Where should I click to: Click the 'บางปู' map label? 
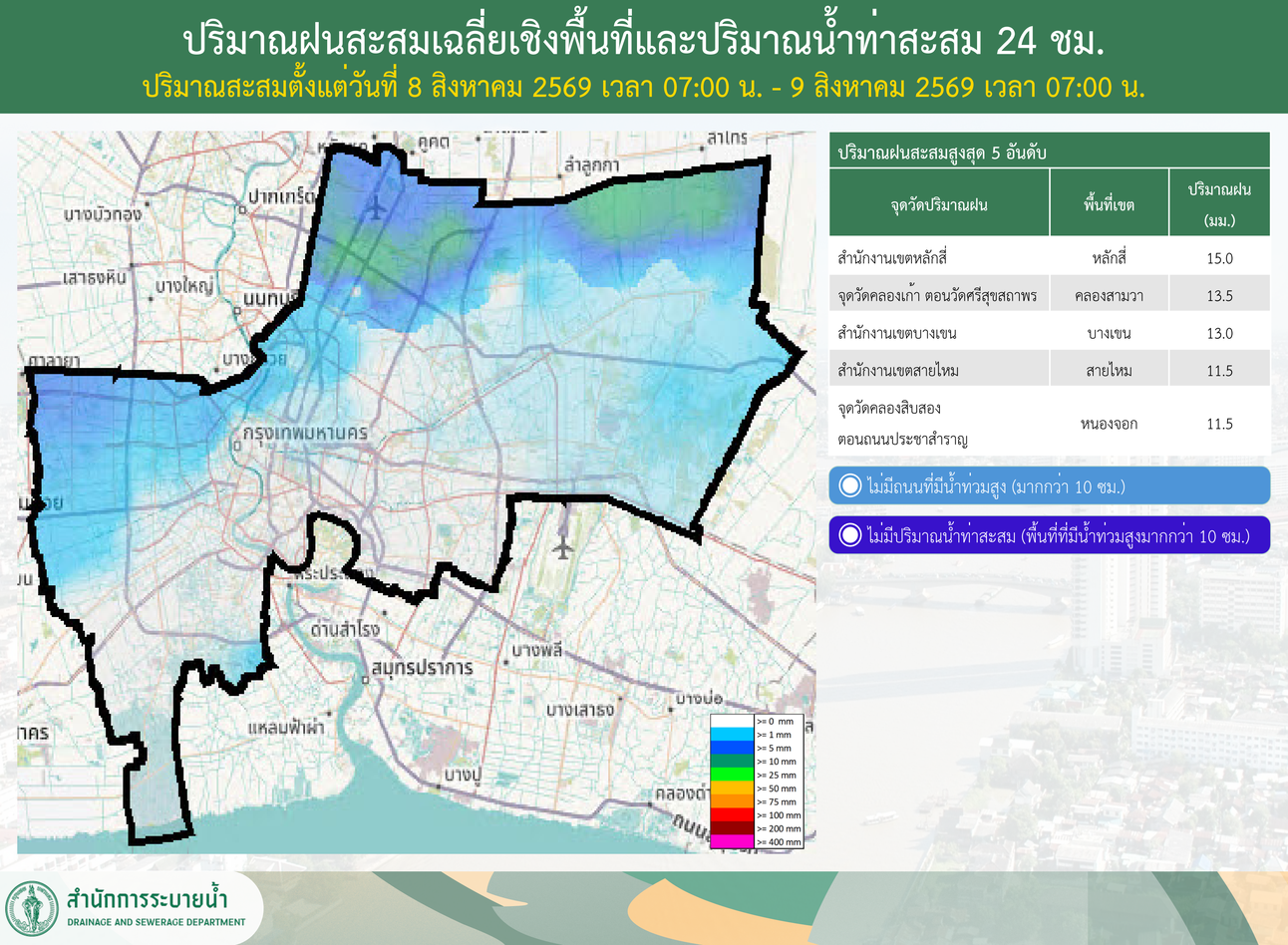point(463,775)
